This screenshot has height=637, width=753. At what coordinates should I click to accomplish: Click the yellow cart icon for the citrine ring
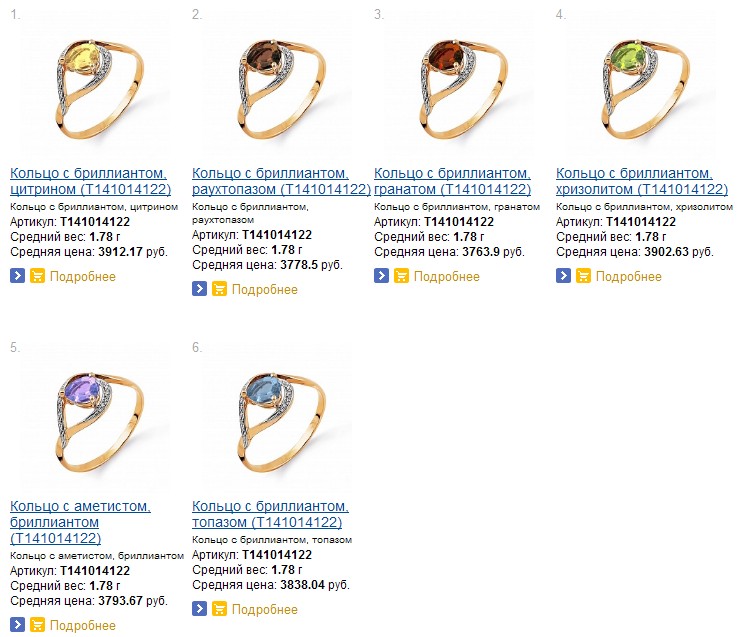coord(37,276)
